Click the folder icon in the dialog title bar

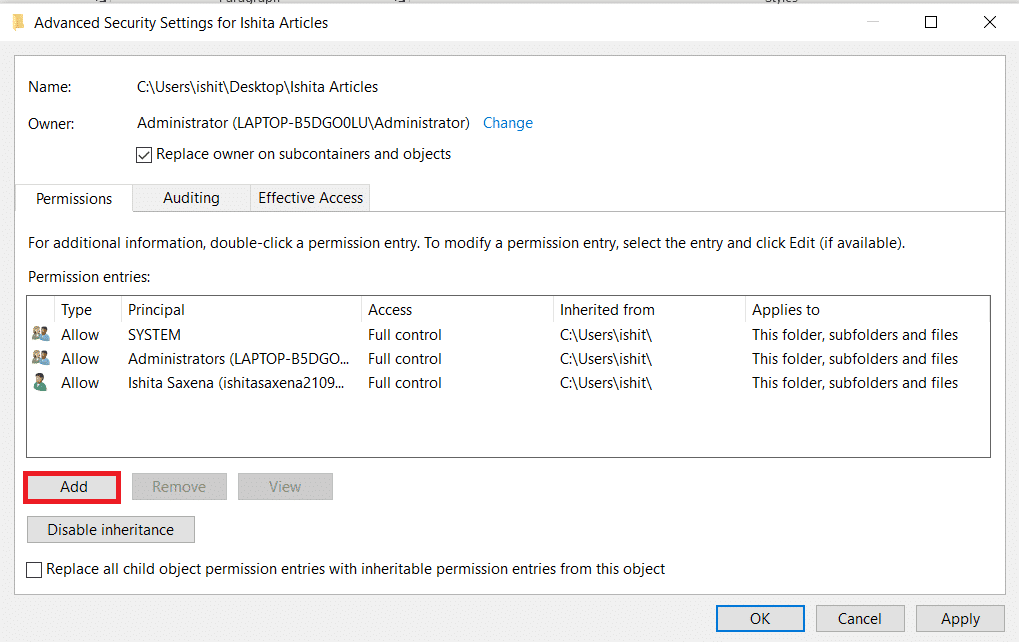(x=18, y=21)
